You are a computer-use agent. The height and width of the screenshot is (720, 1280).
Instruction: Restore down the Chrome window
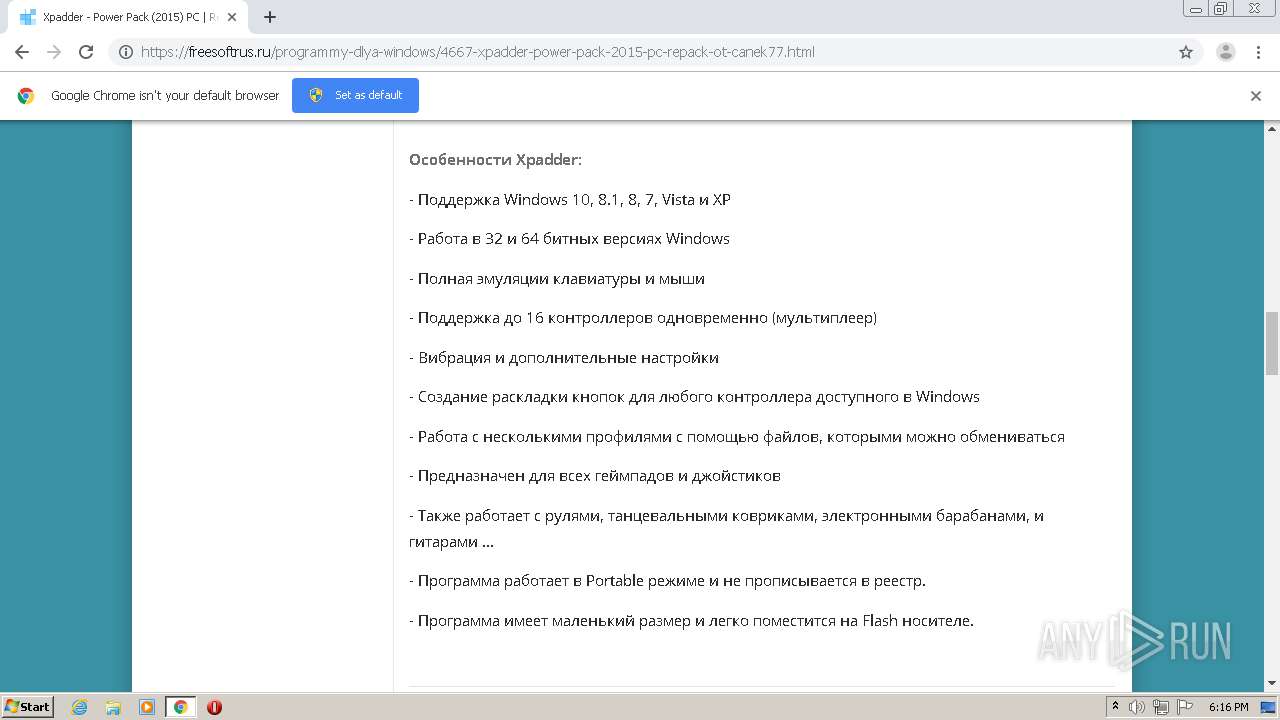1220,9
